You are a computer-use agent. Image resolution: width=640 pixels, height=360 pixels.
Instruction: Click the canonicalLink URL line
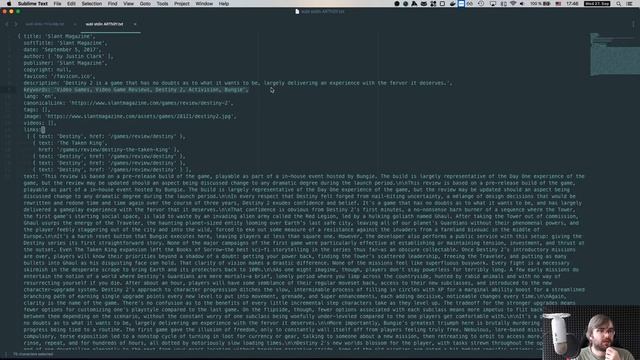click(x=129, y=103)
